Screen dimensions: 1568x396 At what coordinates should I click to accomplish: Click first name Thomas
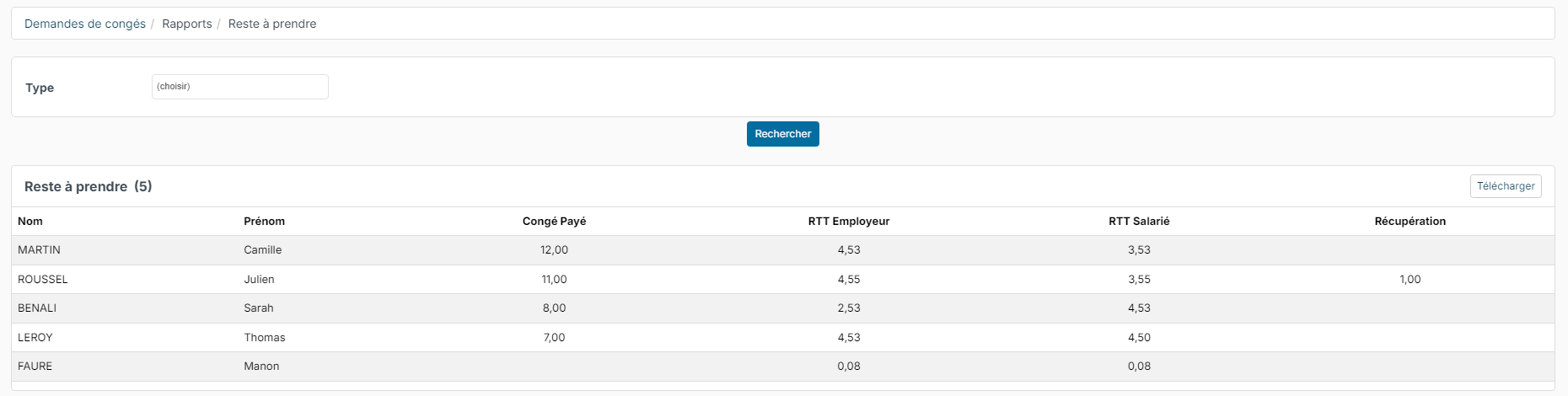point(265,338)
